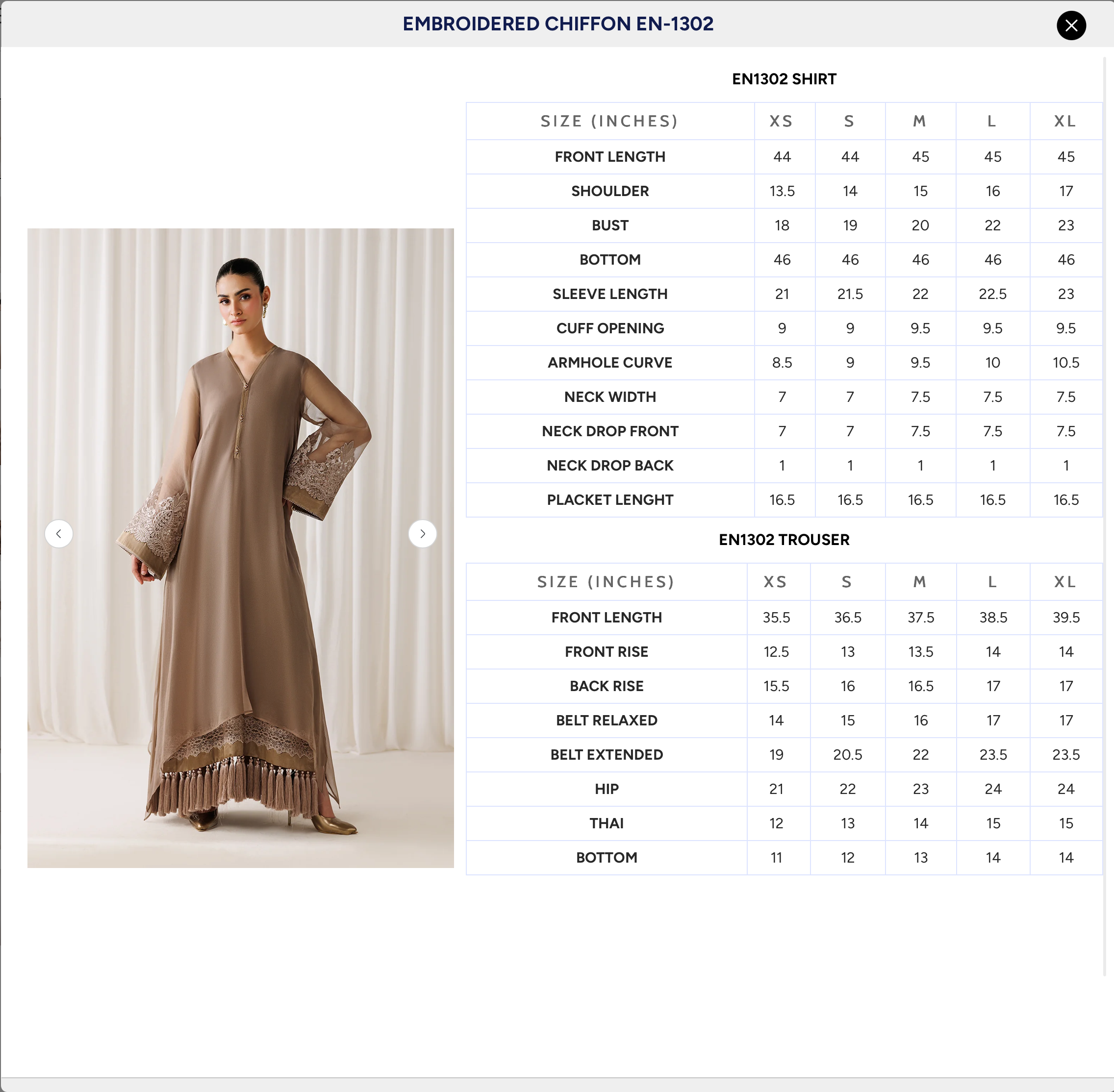The image size is (1114, 1092).
Task: Close the size chart popup
Action: point(1071,25)
